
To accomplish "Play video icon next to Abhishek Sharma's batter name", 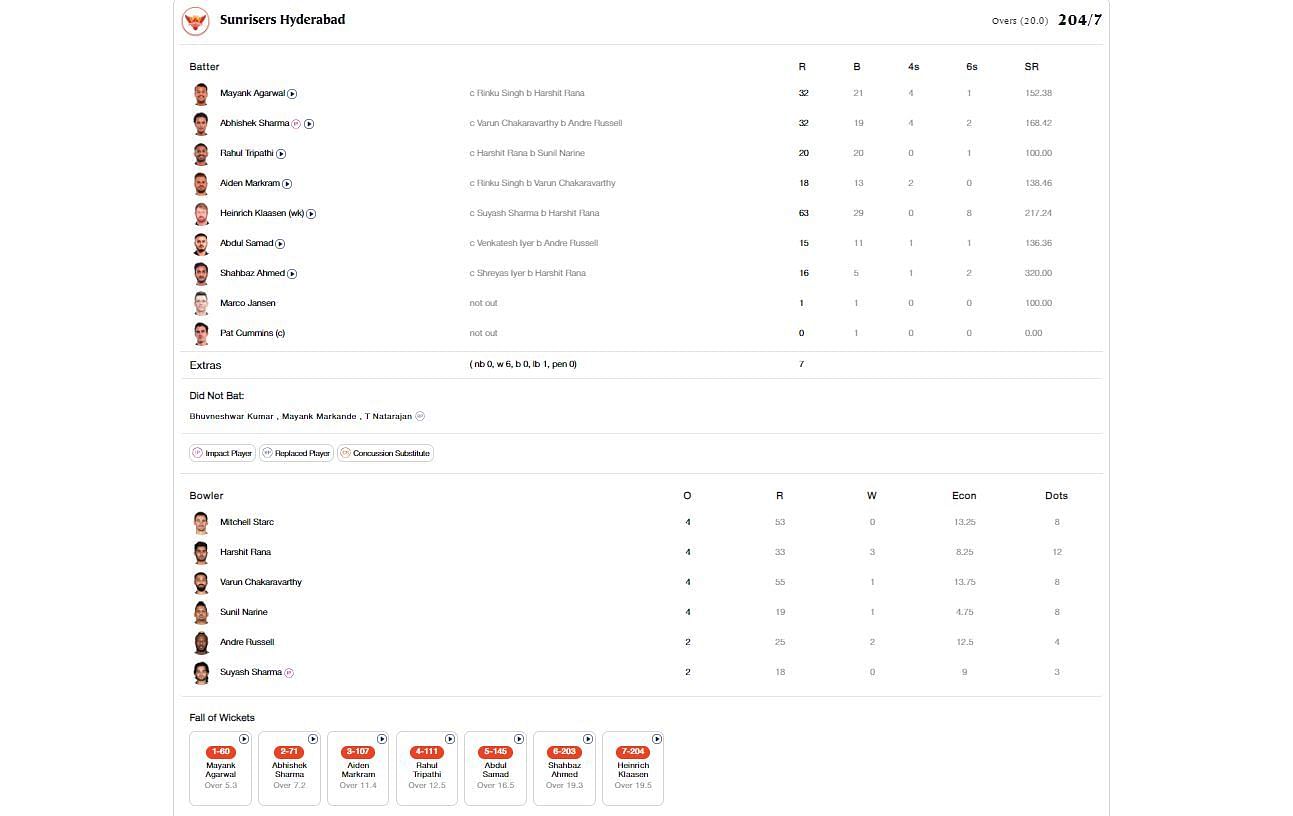I will (309, 124).
